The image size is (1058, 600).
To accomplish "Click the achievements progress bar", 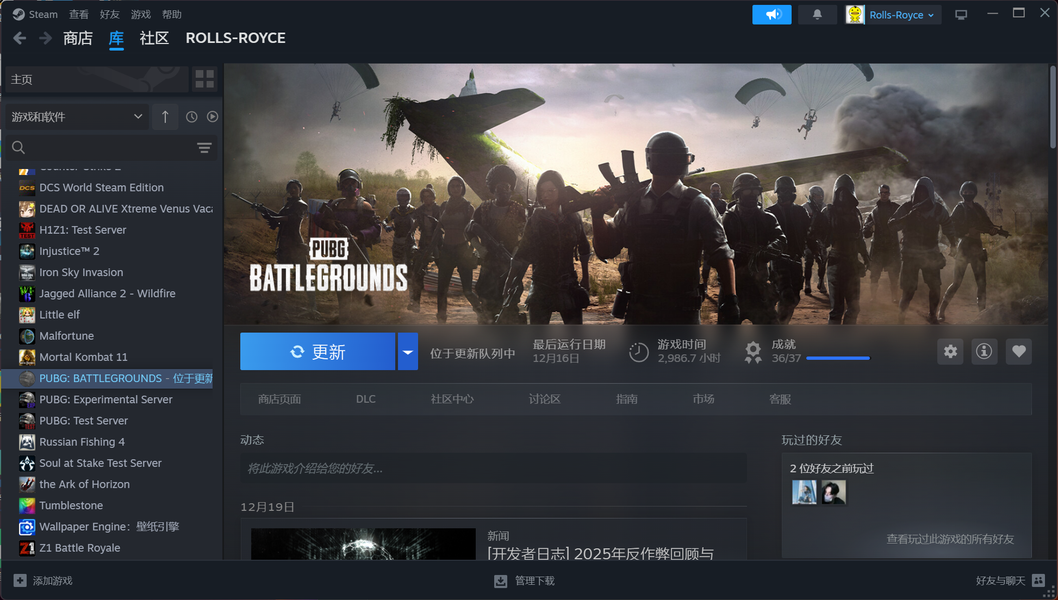I will [x=838, y=358].
